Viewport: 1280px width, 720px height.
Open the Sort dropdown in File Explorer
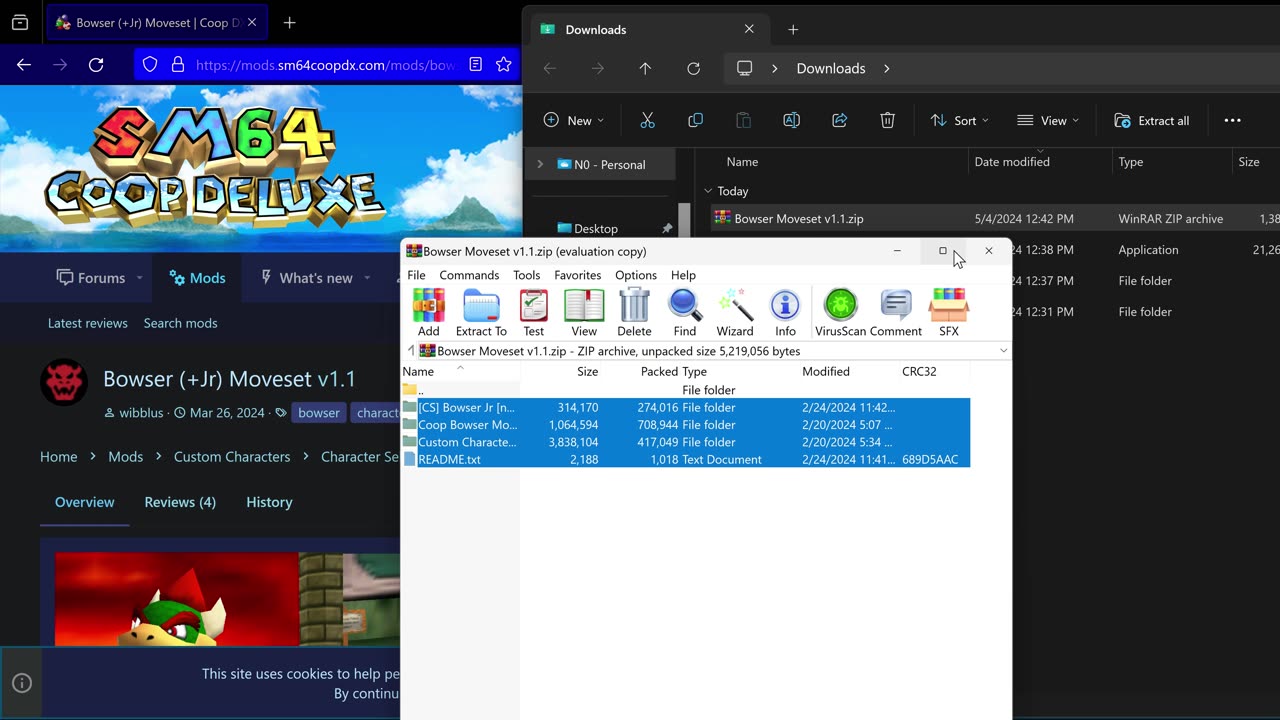click(x=959, y=120)
